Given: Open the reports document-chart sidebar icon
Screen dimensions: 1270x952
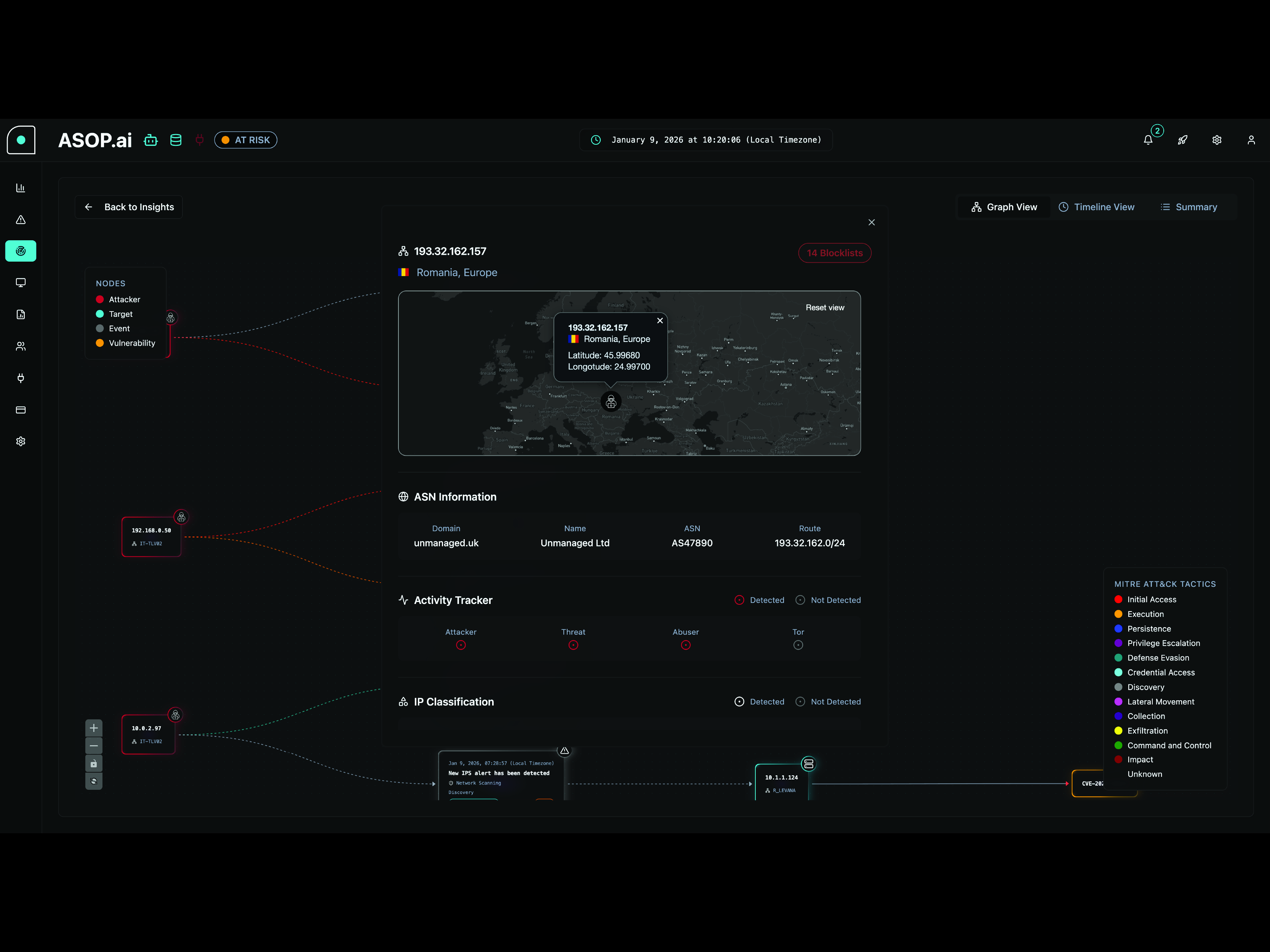Looking at the screenshot, I should pos(21,315).
